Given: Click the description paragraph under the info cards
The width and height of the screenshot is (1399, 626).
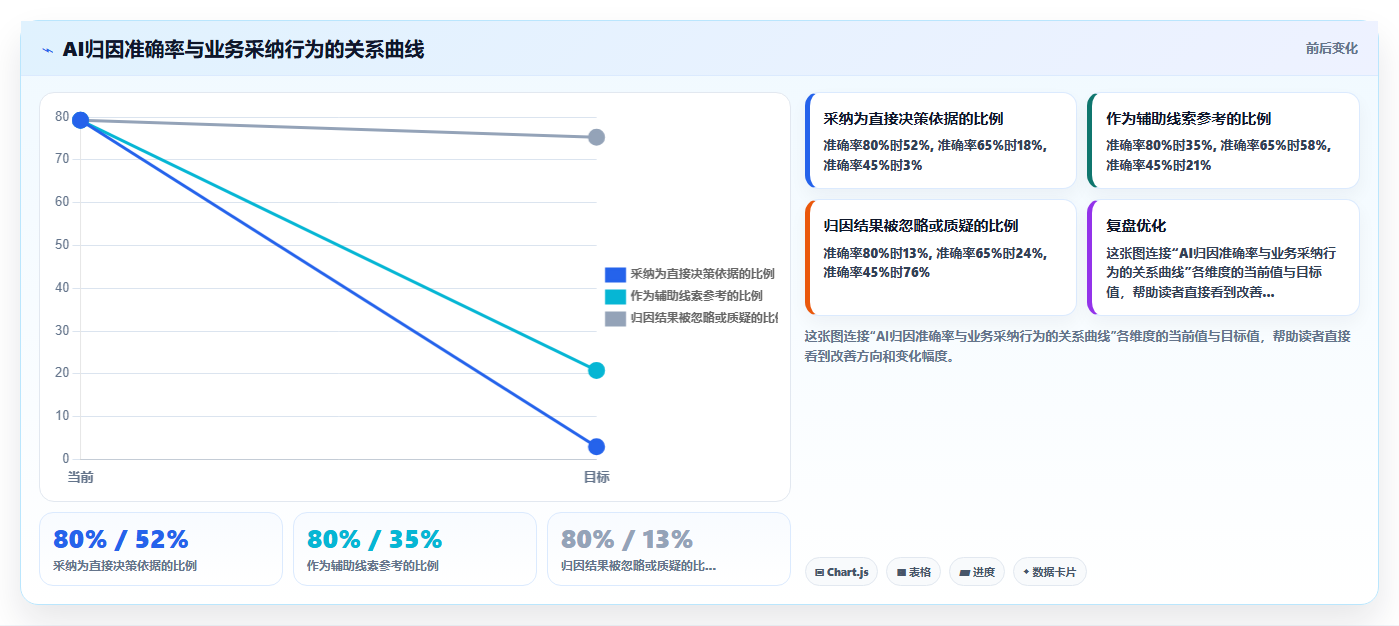Looking at the screenshot, I should point(1078,345).
